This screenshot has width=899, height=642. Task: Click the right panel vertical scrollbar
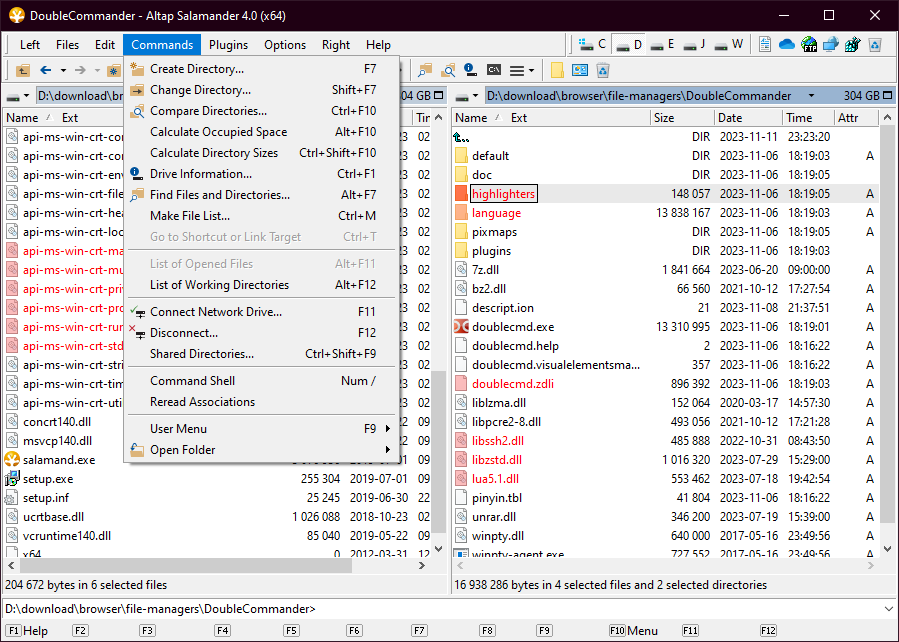pyautogui.click(x=888, y=330)
